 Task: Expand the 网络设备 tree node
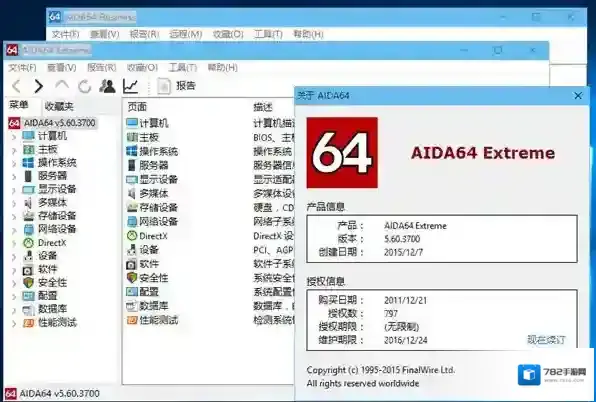click(14, 230)
